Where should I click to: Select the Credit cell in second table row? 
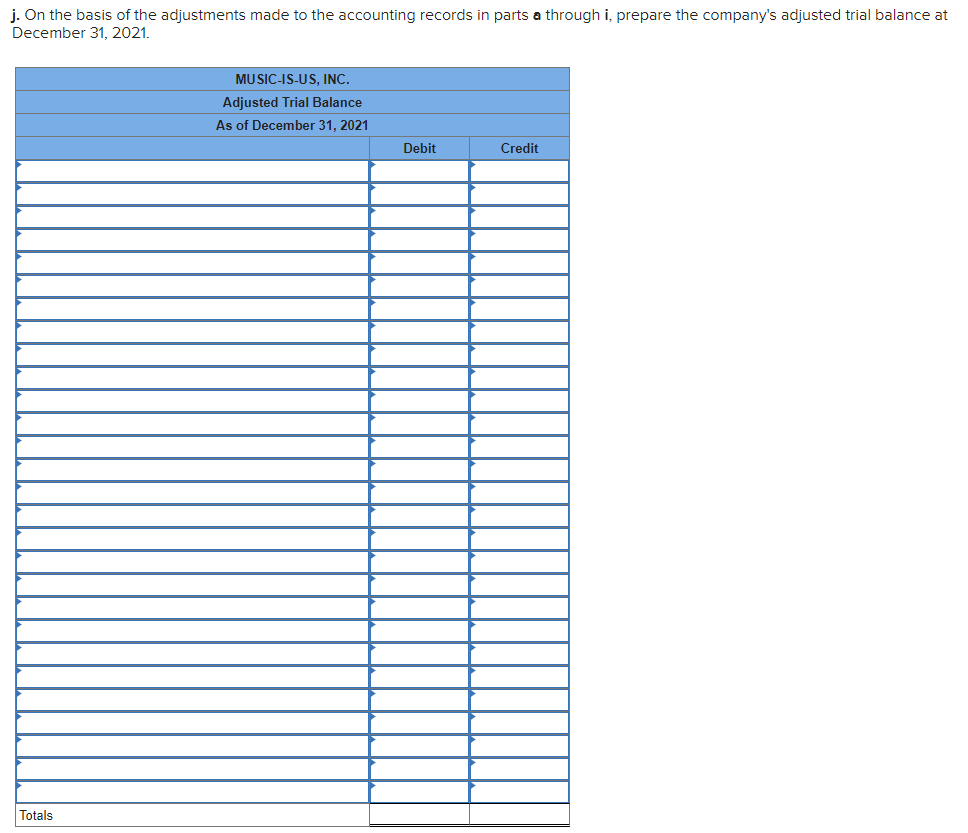pyautogui.click(x=519, y=194)
